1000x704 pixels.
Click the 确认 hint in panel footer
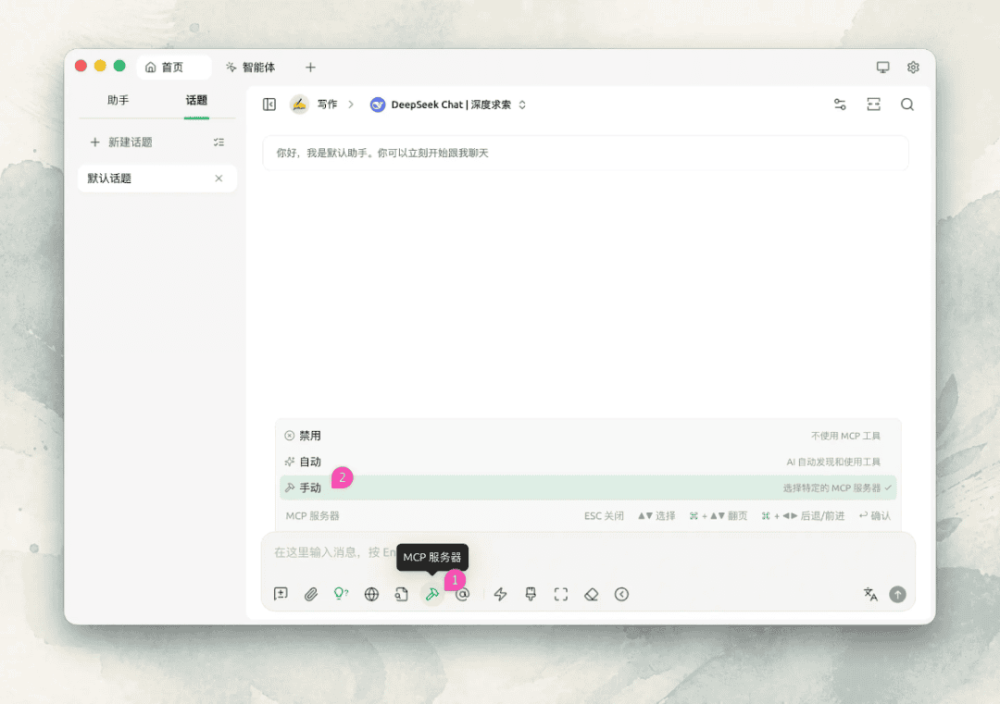coord(875,516)
